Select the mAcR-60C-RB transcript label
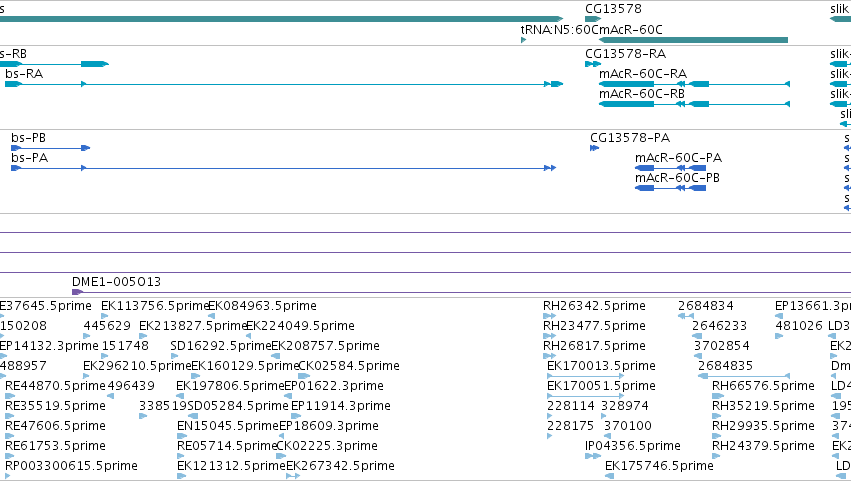The height and width of the screenshot is (481, 851). pyautogui.click(x=642, y=93)
